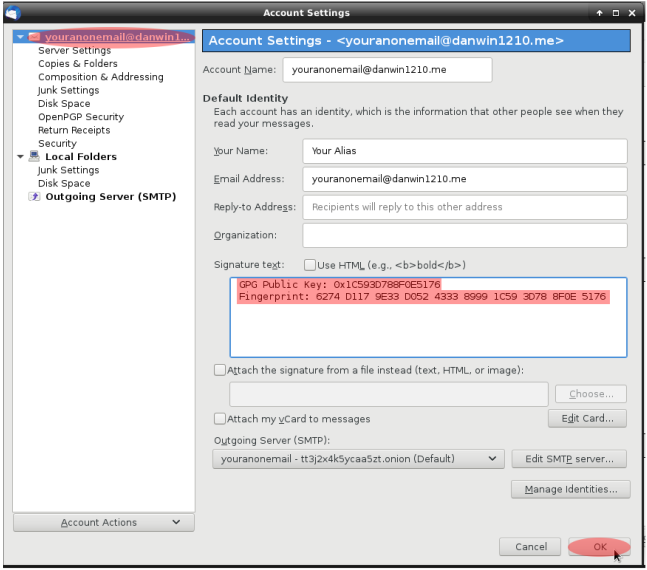Click the OK button

point(599,547)
